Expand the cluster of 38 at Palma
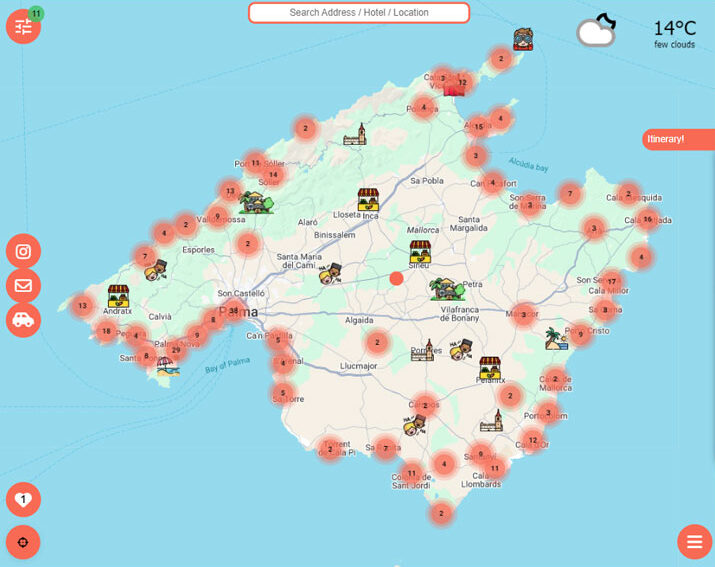This screenshot has height=567, width=715. point(234,311)
